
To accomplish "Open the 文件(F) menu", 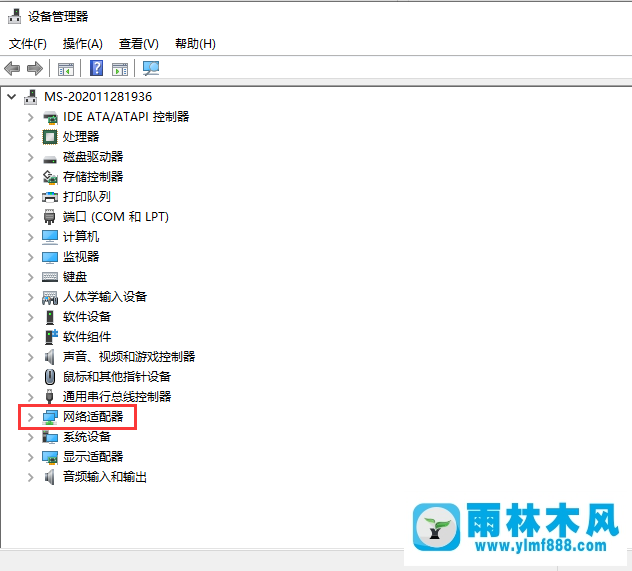I will [x=28, y=44].
